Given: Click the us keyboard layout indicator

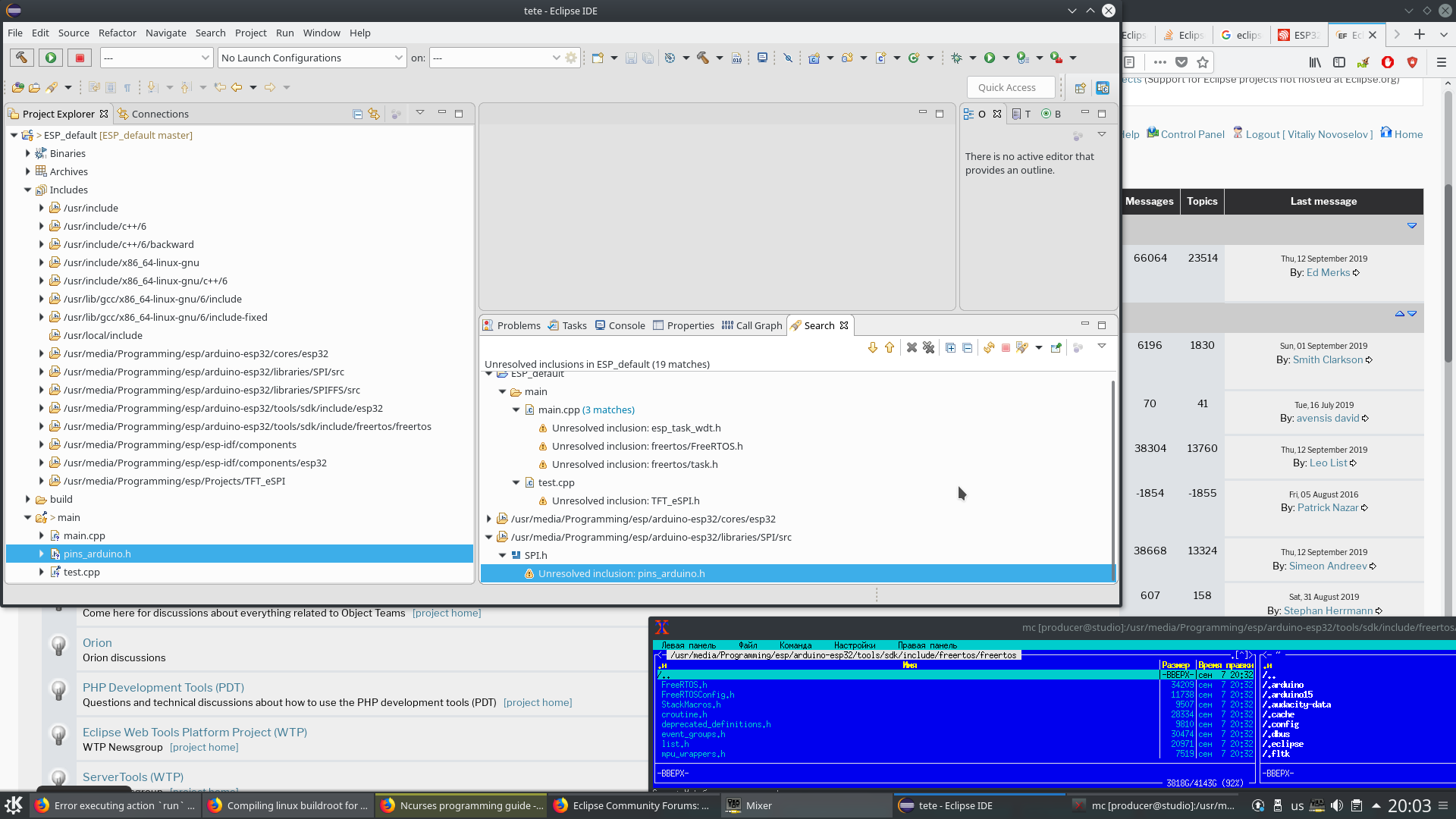Looking at the screenshot, I should (1298, 806).
